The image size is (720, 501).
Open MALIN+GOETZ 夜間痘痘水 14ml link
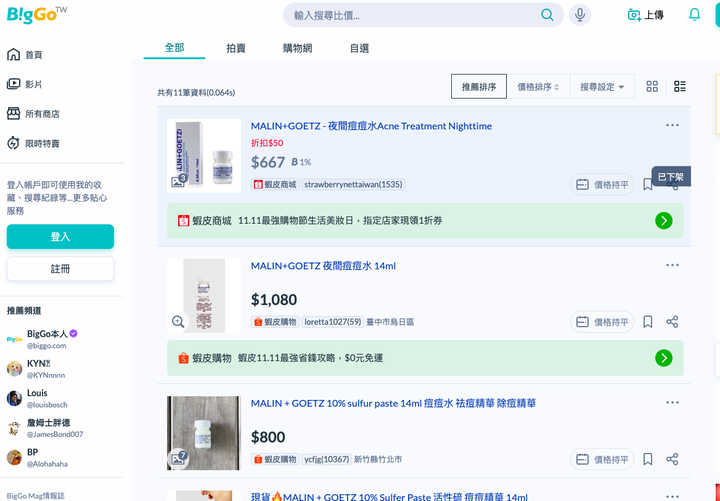click(x=323, y=266)
